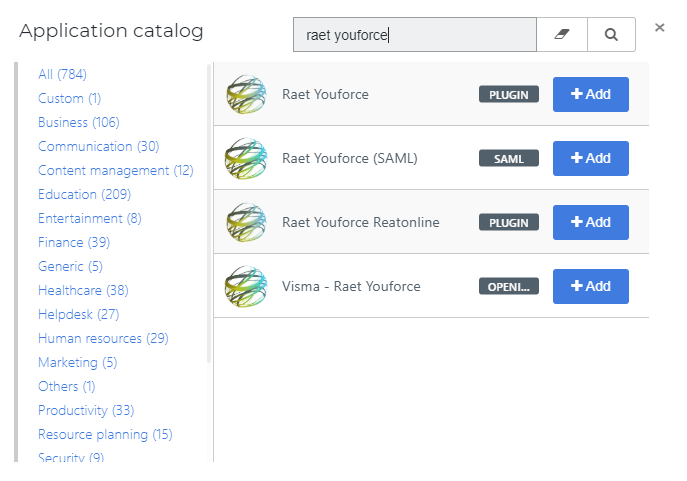Image resolution: width=687 pixels, height=481 pixels.
Task: Show Others (1) applications
Action: click(x=67, y=386)
